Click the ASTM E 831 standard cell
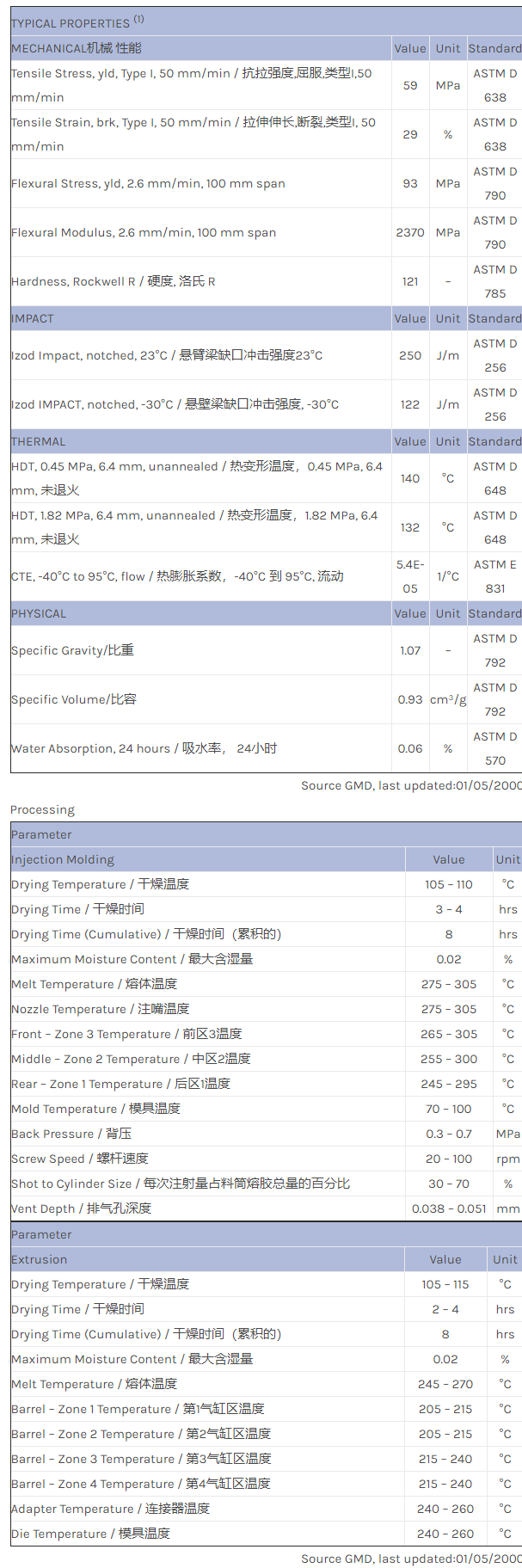Screen dimensions: 522x1568 [x=495, y=576]
